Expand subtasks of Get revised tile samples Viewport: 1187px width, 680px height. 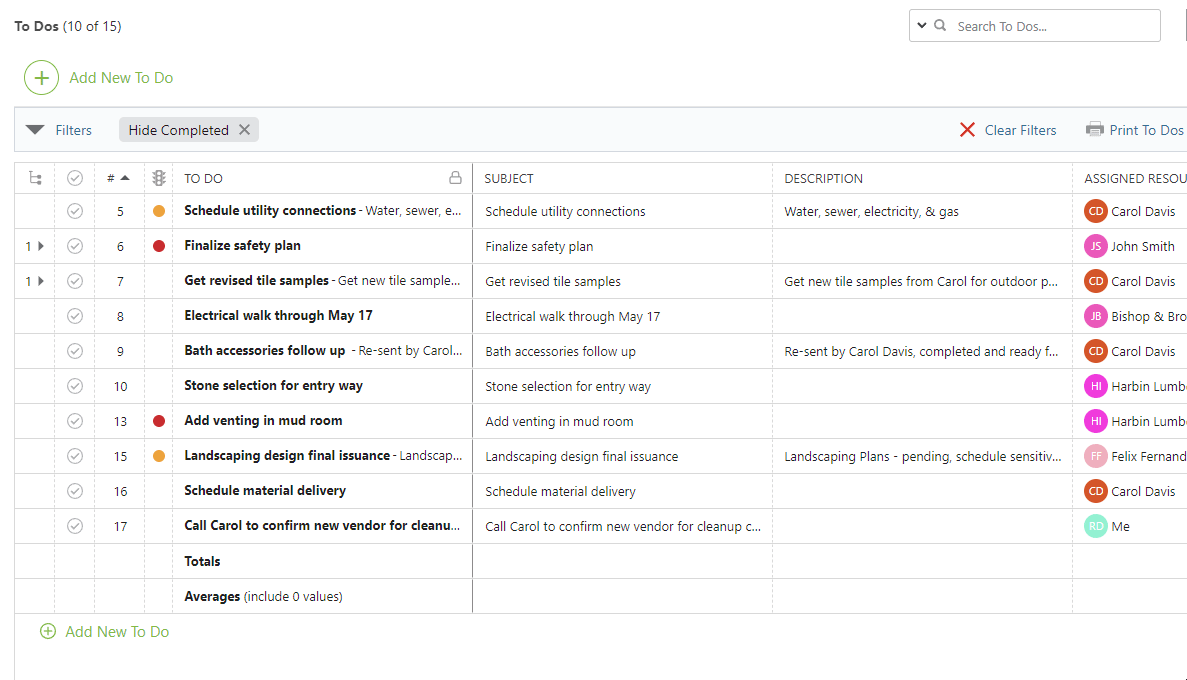click(x=40, y=281)
